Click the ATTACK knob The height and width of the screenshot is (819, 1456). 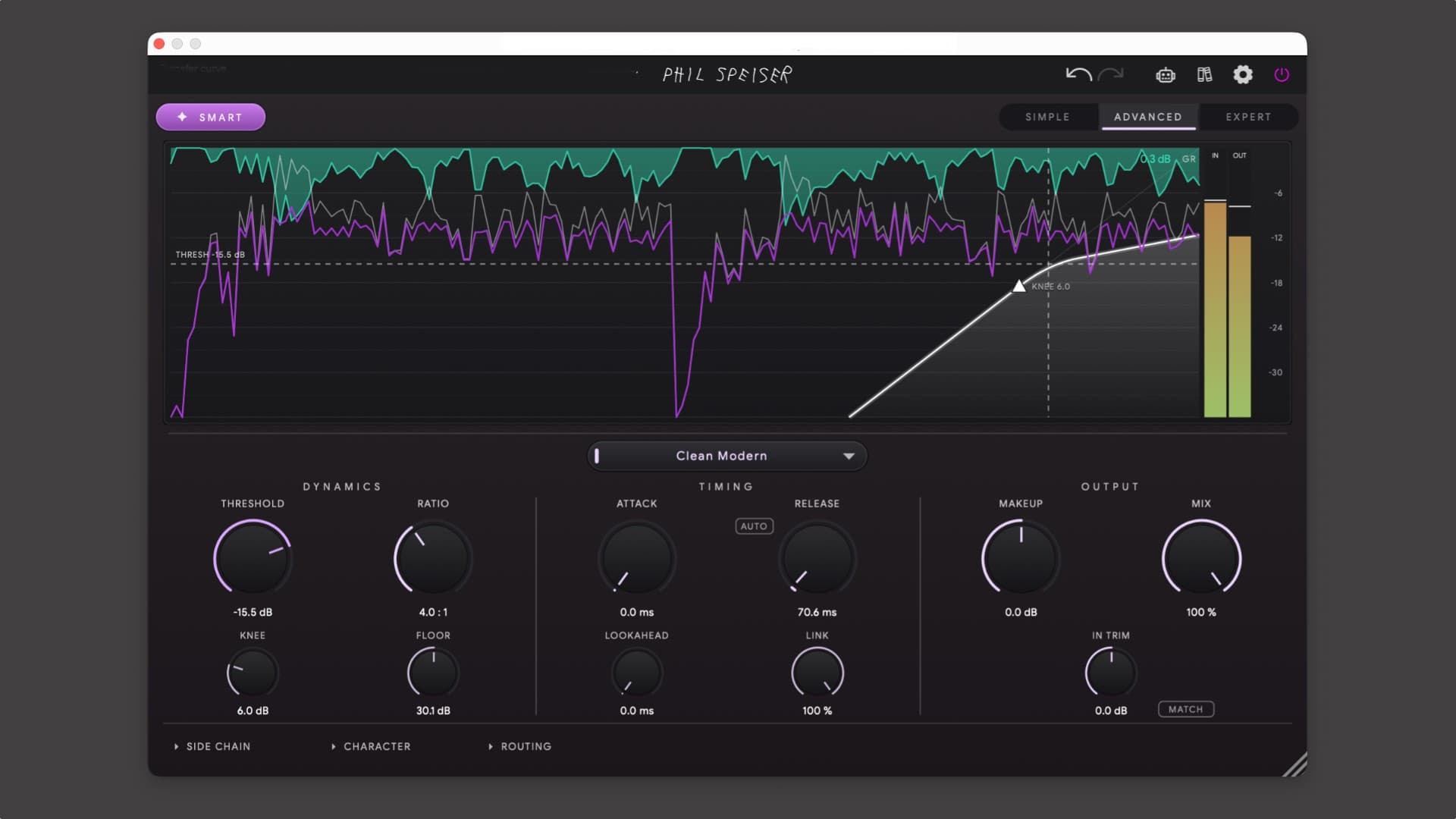(x=637, y=558)
